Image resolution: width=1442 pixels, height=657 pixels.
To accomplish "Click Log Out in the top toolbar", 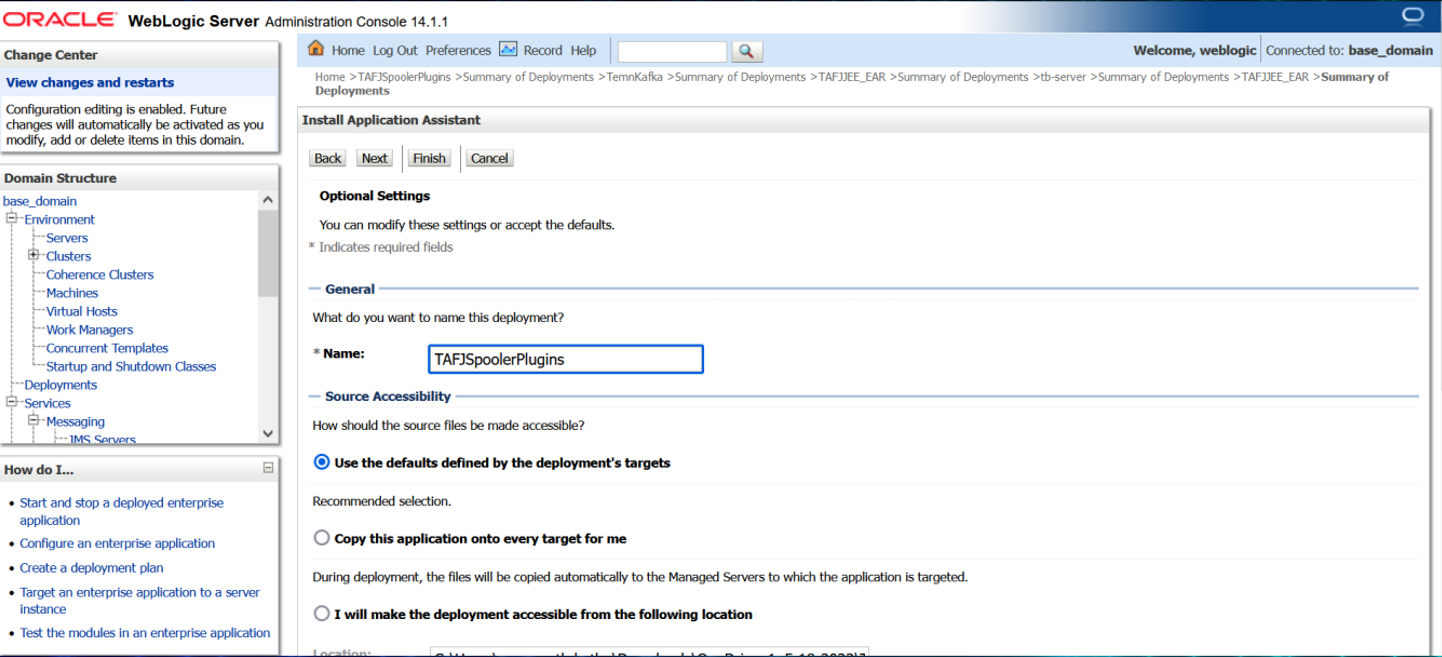I will [395, 51].
